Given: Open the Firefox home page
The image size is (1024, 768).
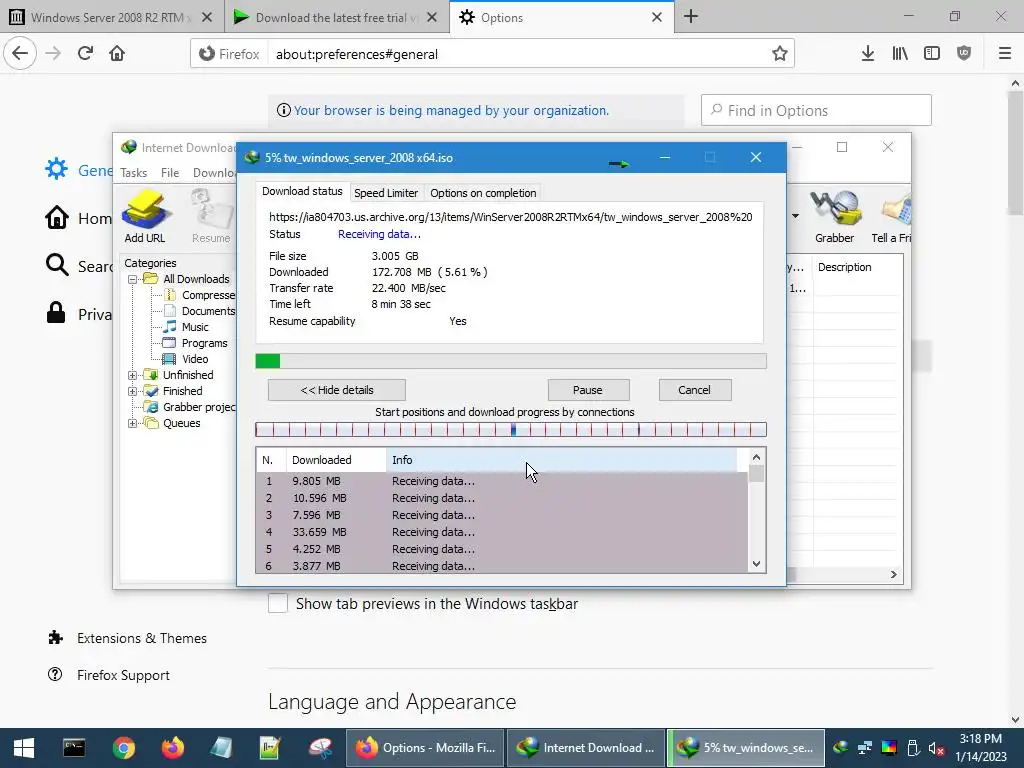Looking at the screenshot, I should 117,54.
